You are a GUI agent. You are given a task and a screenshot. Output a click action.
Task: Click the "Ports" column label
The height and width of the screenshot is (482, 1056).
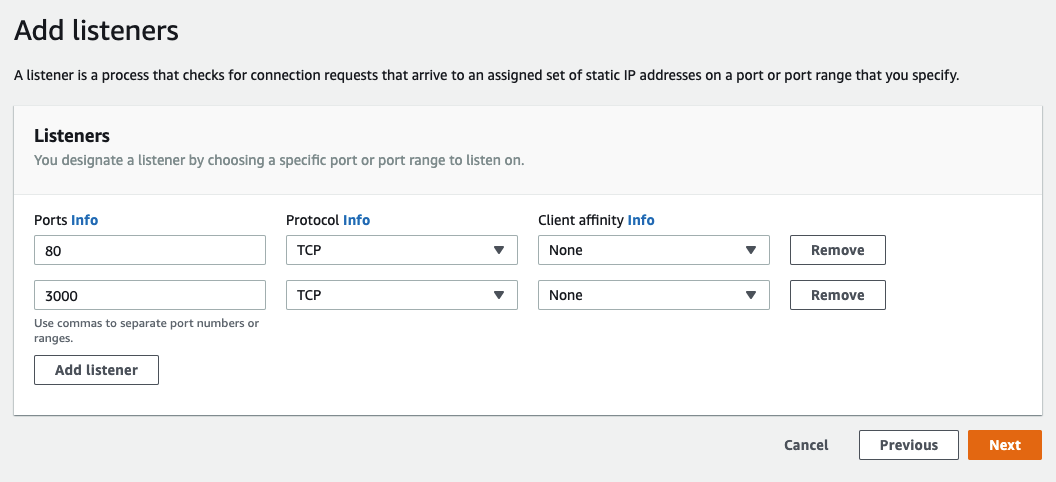click(50, 220)
